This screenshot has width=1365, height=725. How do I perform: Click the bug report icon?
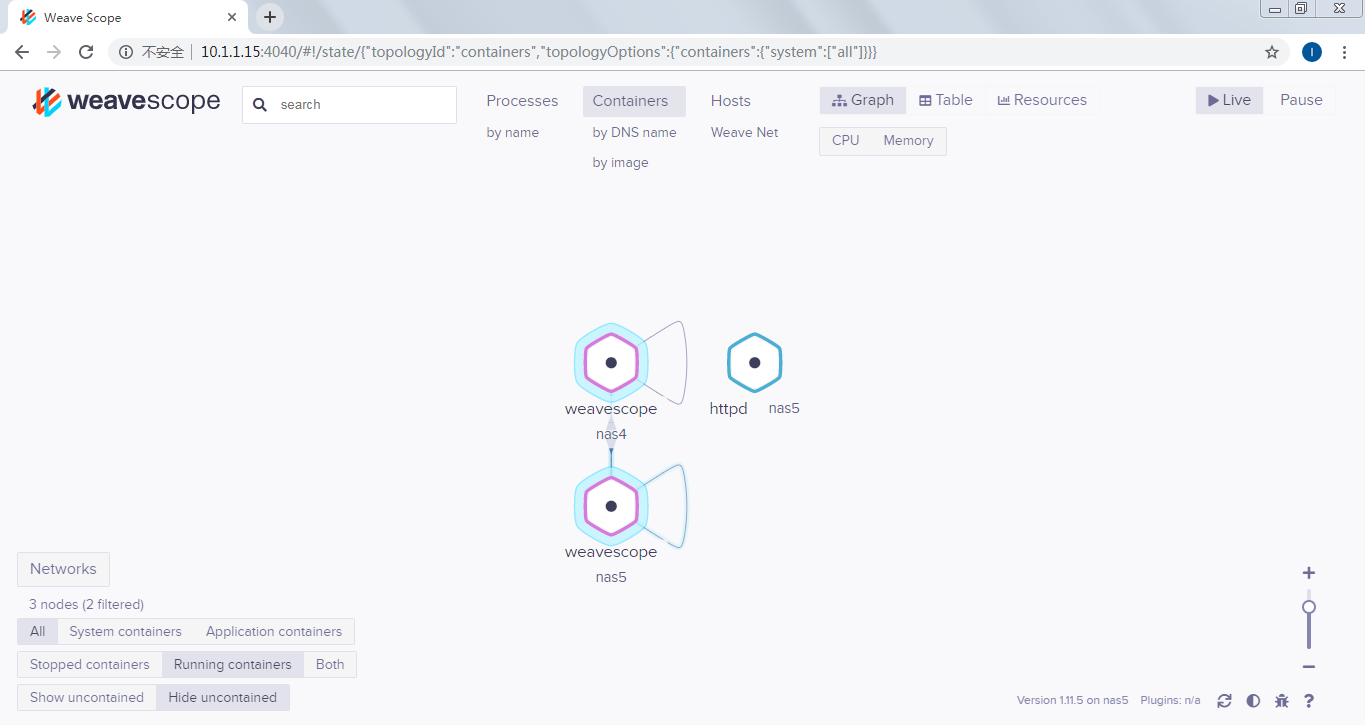tap(1282, 701)
